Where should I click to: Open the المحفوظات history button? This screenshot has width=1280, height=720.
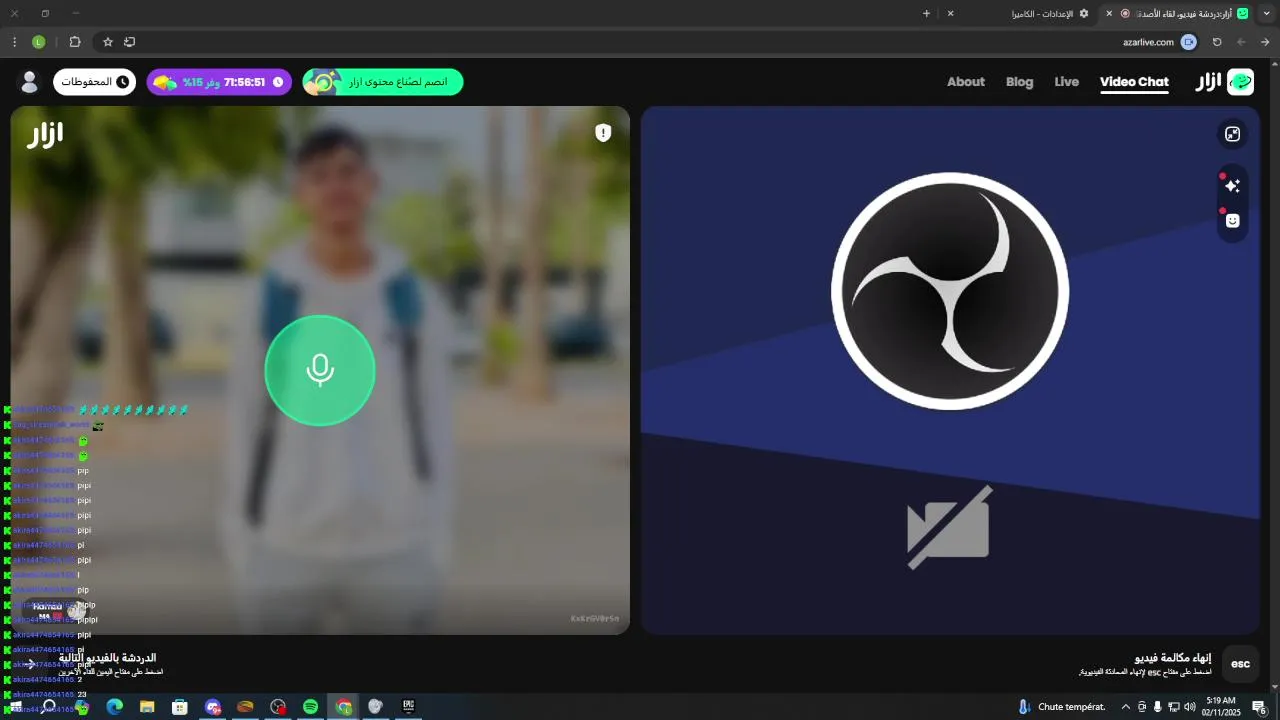(95, 82)
